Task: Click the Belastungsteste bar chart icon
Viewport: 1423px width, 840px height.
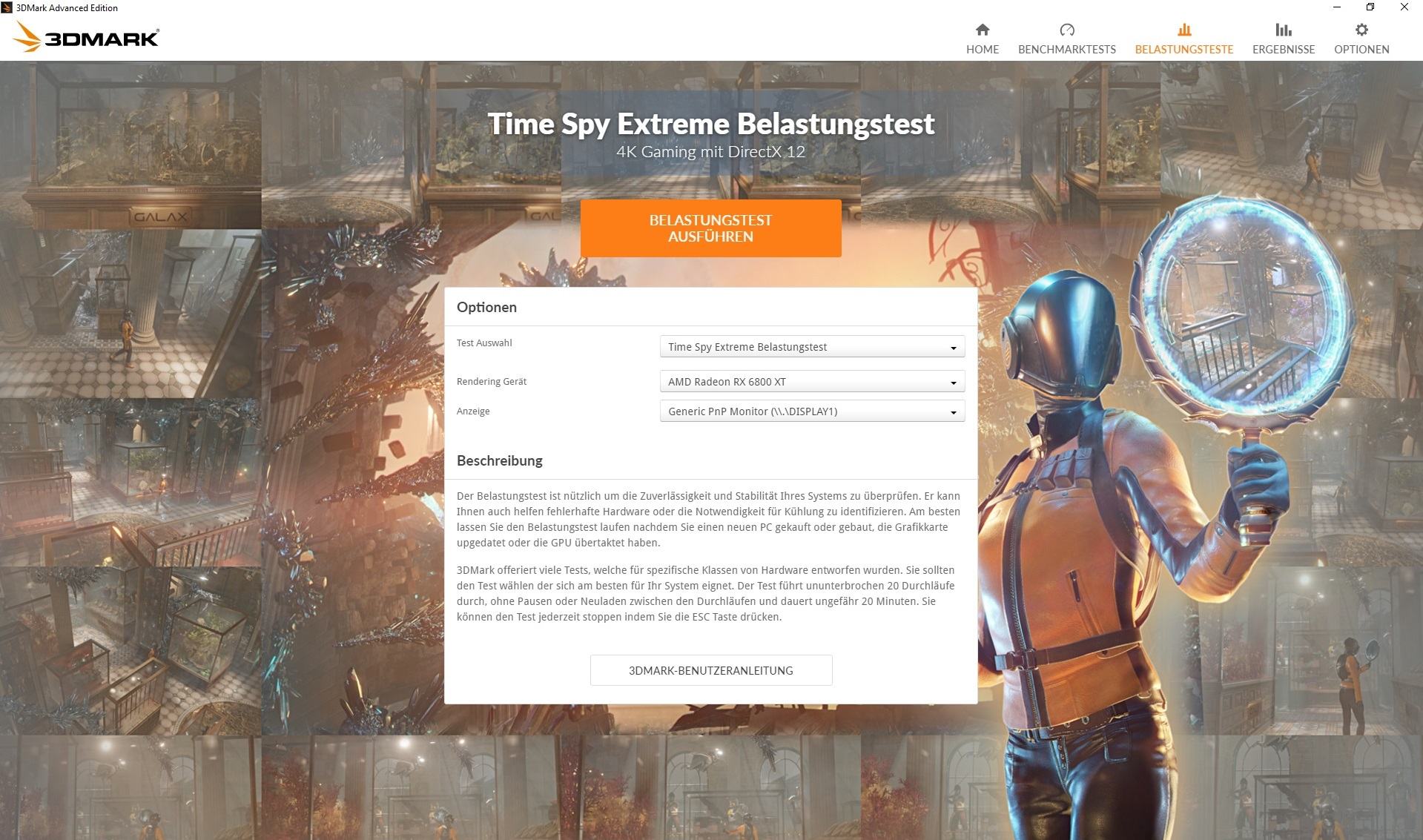Action: click(1183, 30)
